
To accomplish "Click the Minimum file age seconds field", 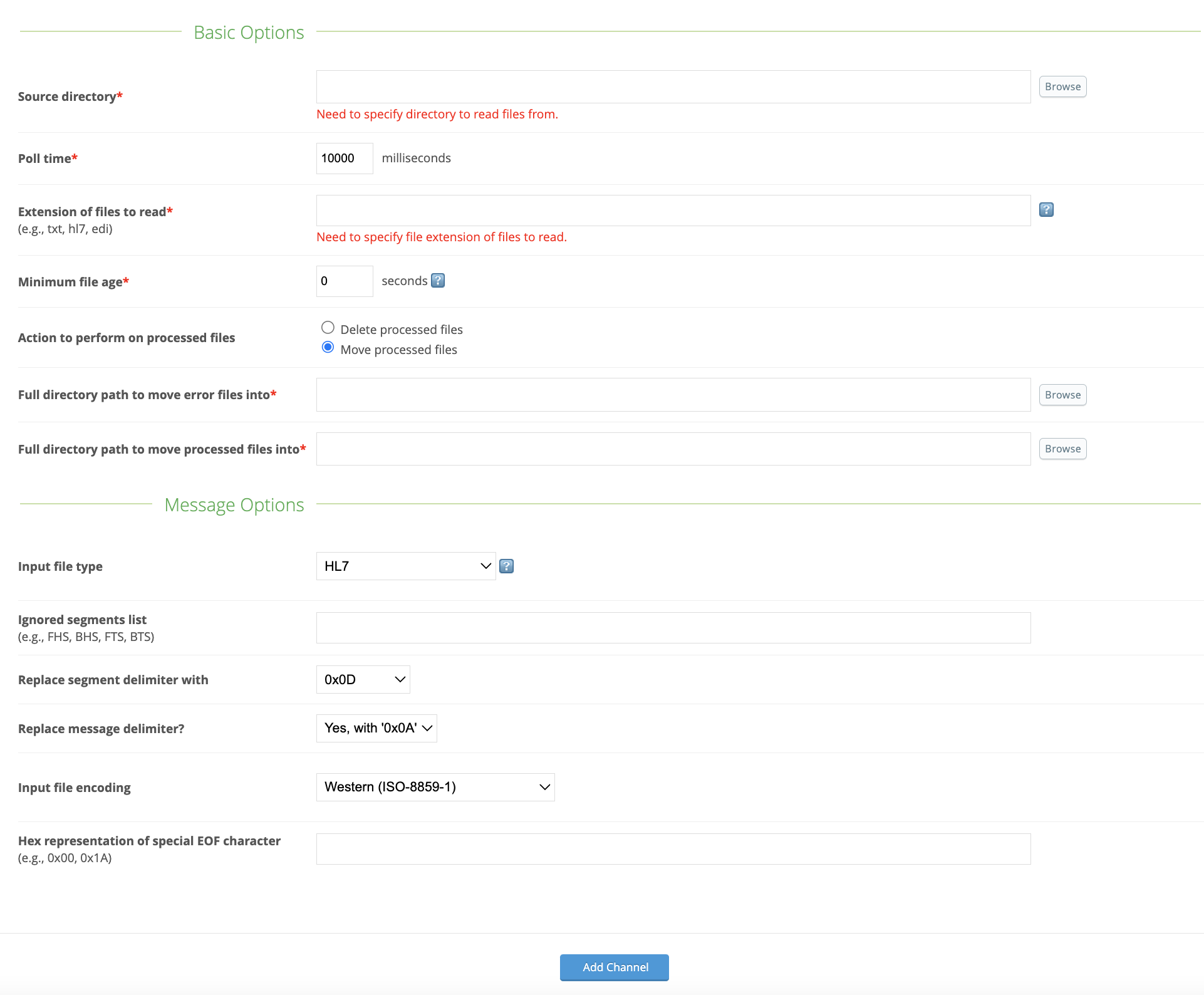I will 344,281.
